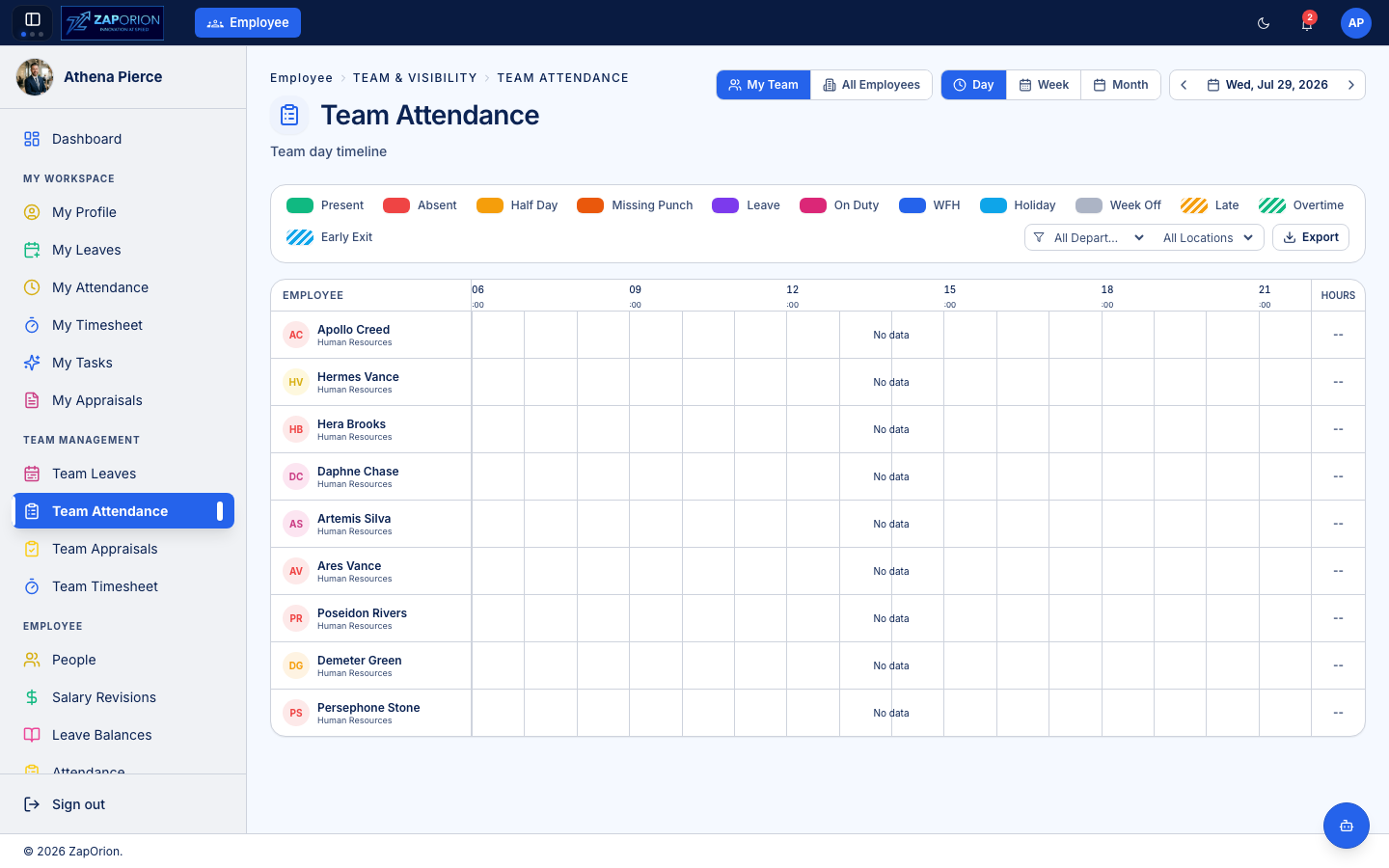Click the Late striped legend swatch
This screenshot has height=868, width=1389.
pos(1194,205)
